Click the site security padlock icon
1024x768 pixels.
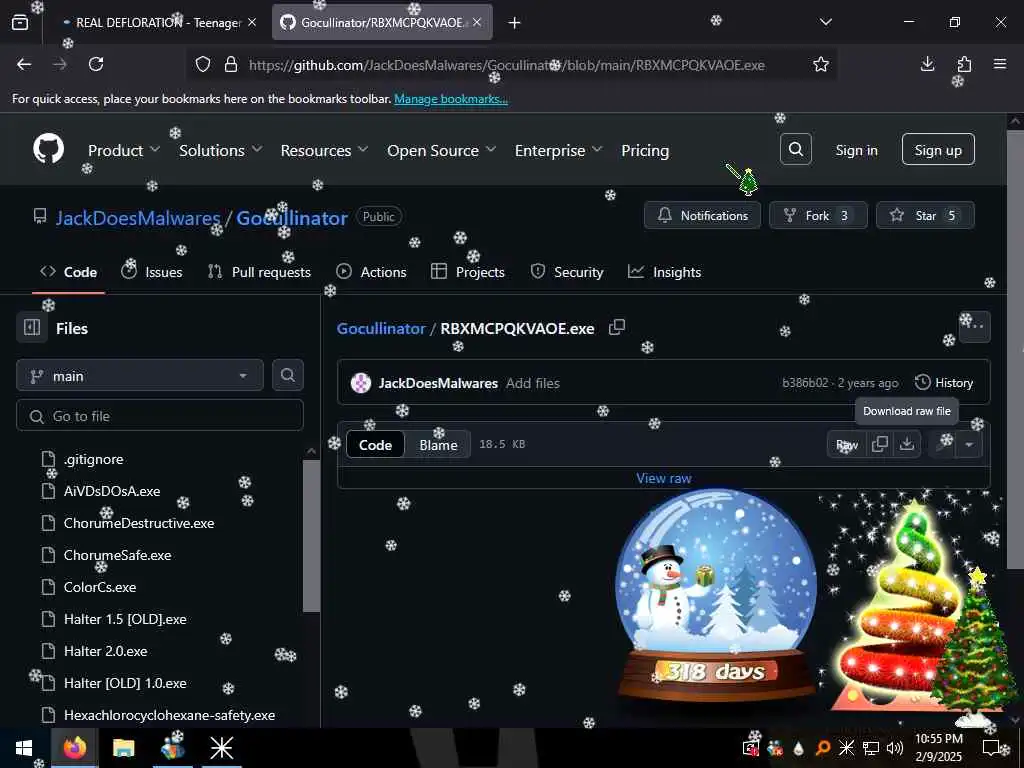click(231, 64)
